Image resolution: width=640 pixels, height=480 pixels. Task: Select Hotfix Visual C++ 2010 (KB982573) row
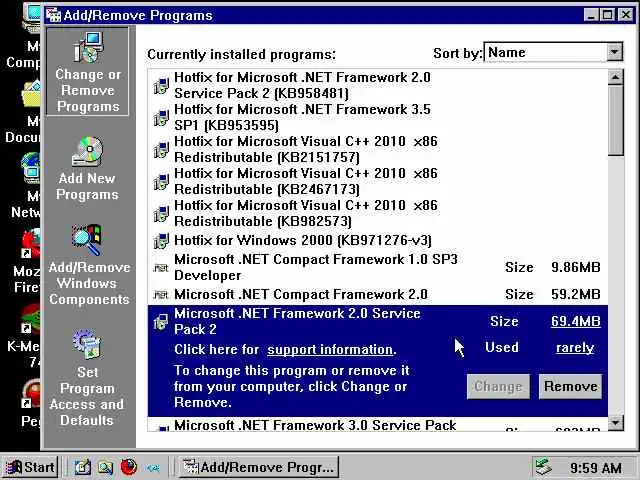tap(378, 213)
